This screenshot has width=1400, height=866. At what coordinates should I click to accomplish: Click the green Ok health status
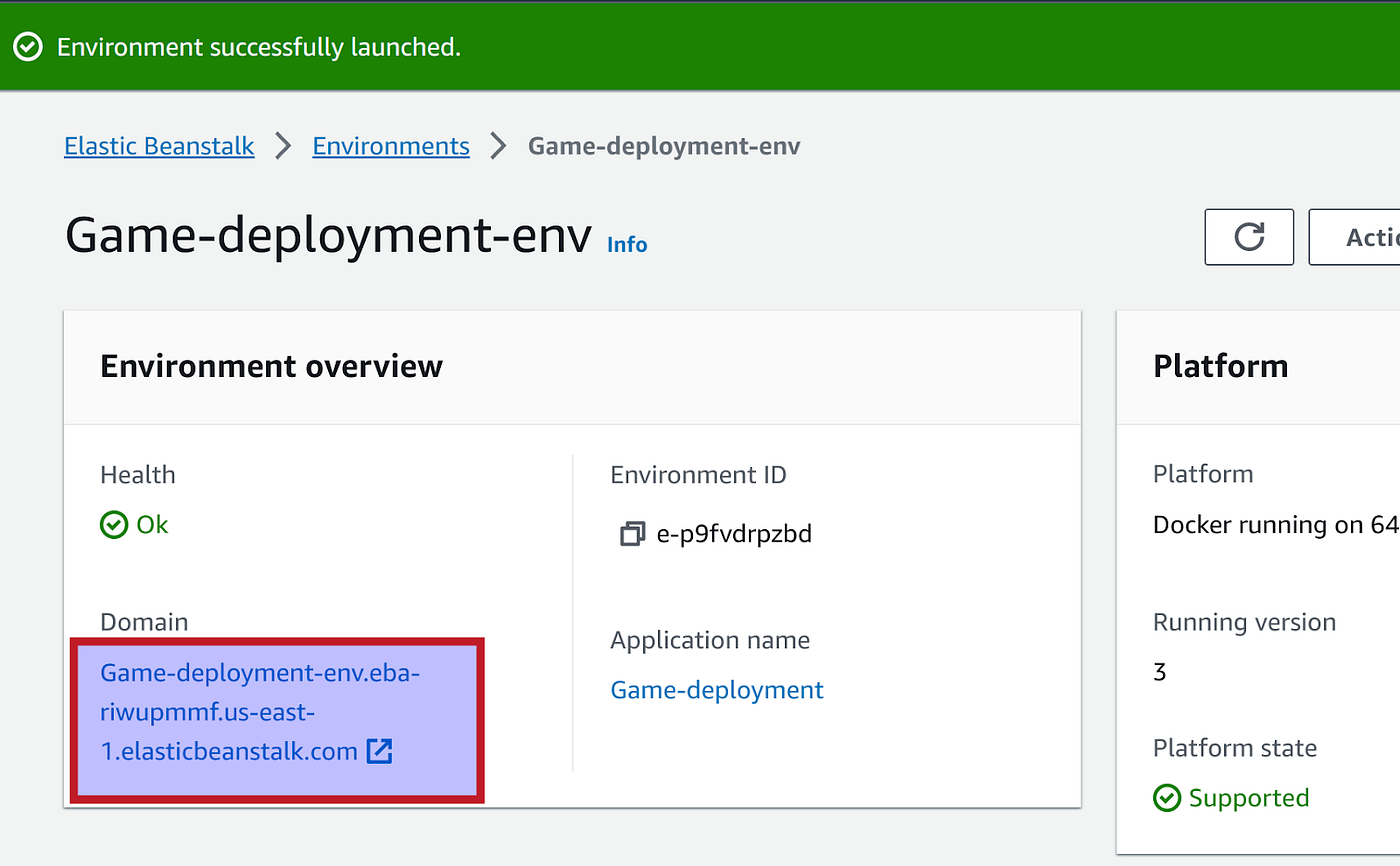coord(134,524)
